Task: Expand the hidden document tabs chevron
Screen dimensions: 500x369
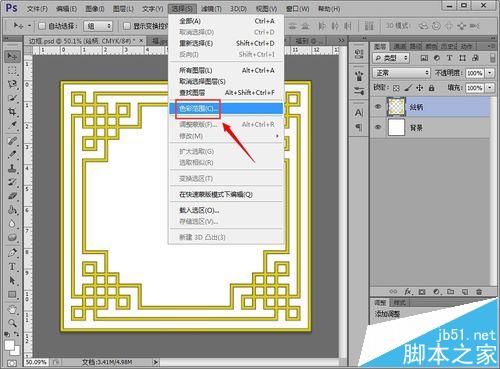Action: pos(341,41)
